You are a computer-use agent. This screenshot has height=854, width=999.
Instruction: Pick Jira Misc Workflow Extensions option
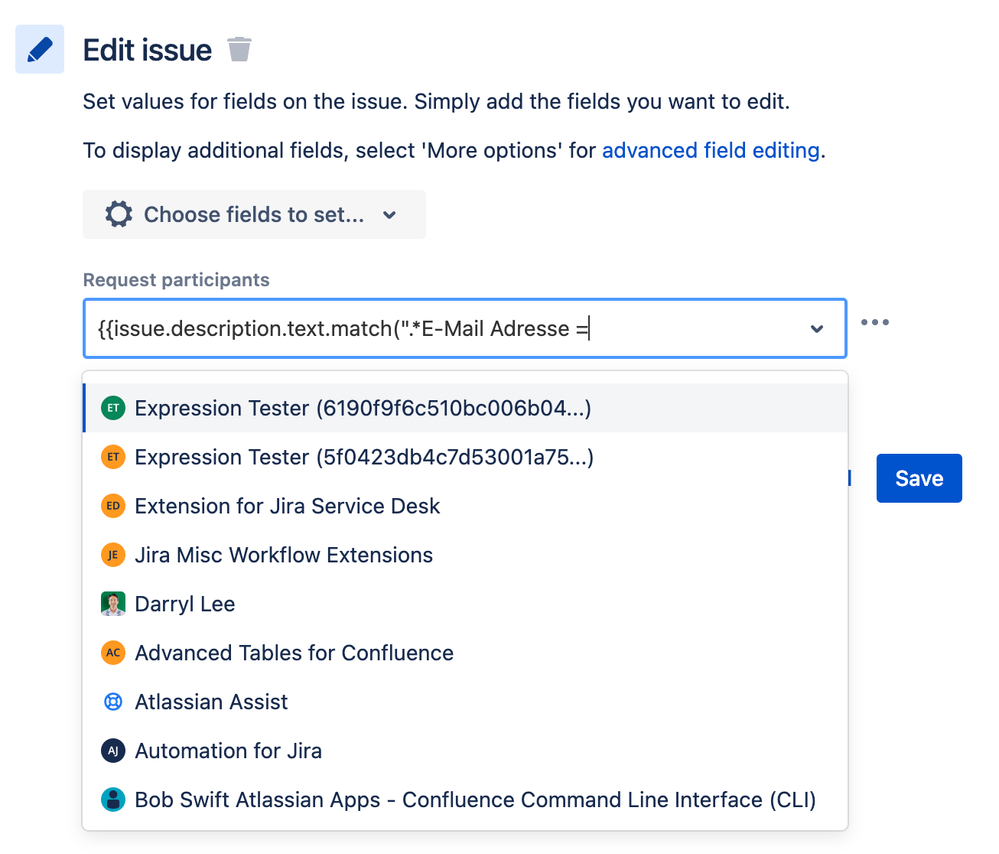click(465, 555)
